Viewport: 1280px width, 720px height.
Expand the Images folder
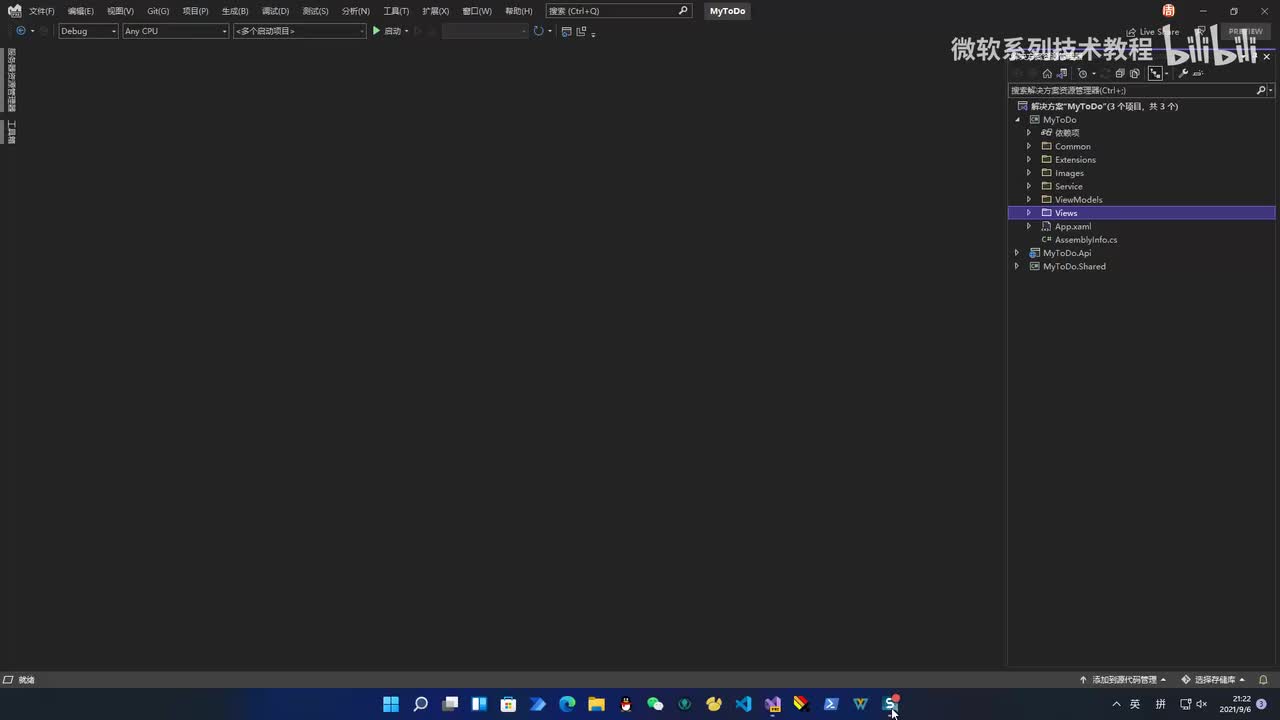(1029, 173)
